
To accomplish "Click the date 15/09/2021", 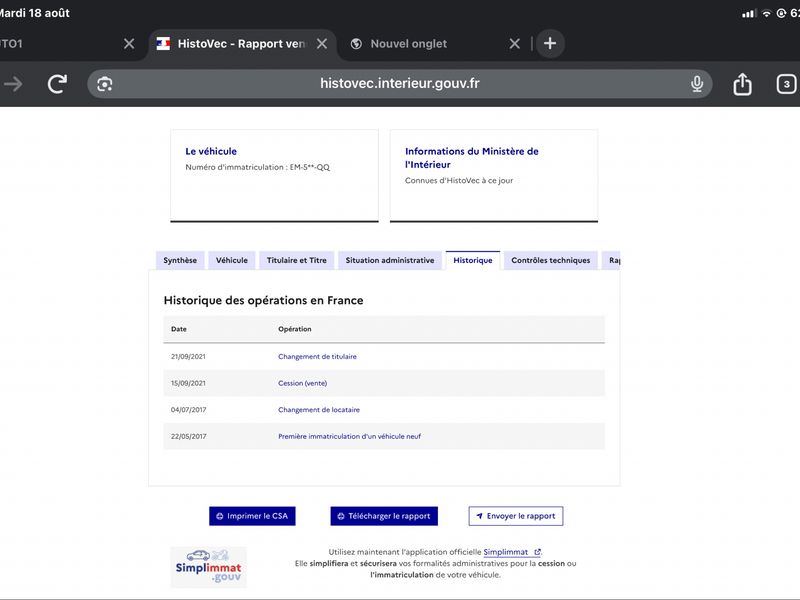I will 188,383.
